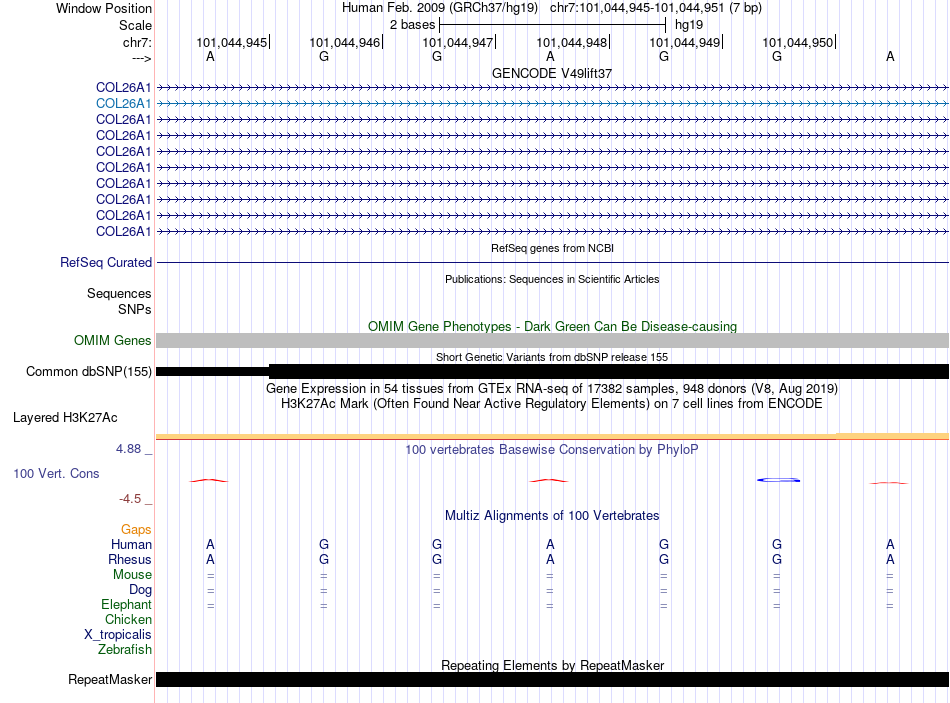This screenshot has width=950, height=703.
Task: Click the 4.88 upper conservation scale value
Action: tap(128, 449)
